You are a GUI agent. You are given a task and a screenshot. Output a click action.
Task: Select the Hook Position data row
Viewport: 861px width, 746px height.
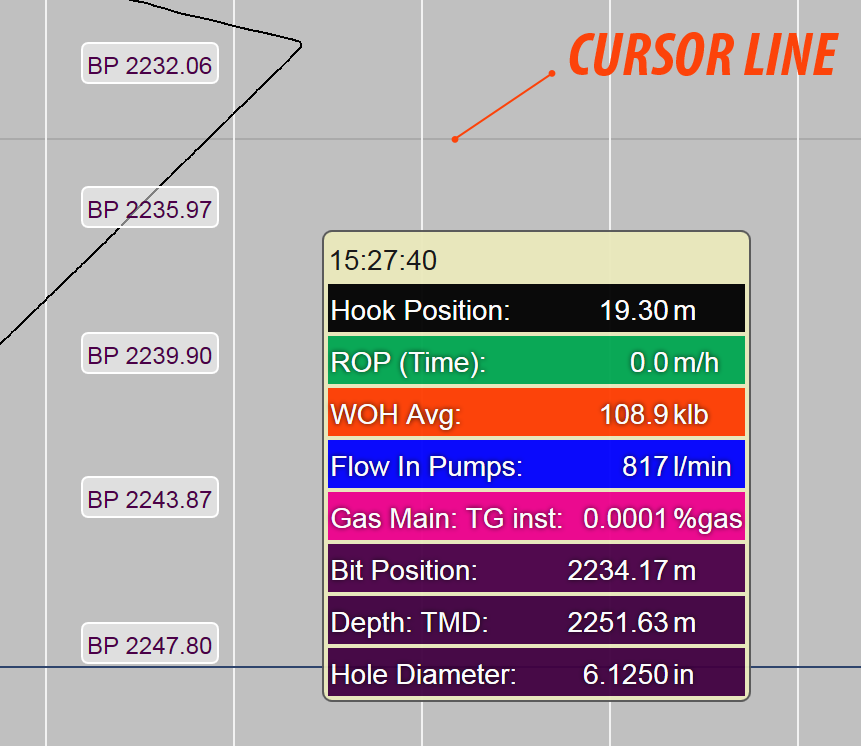click(x=535, y=309)
